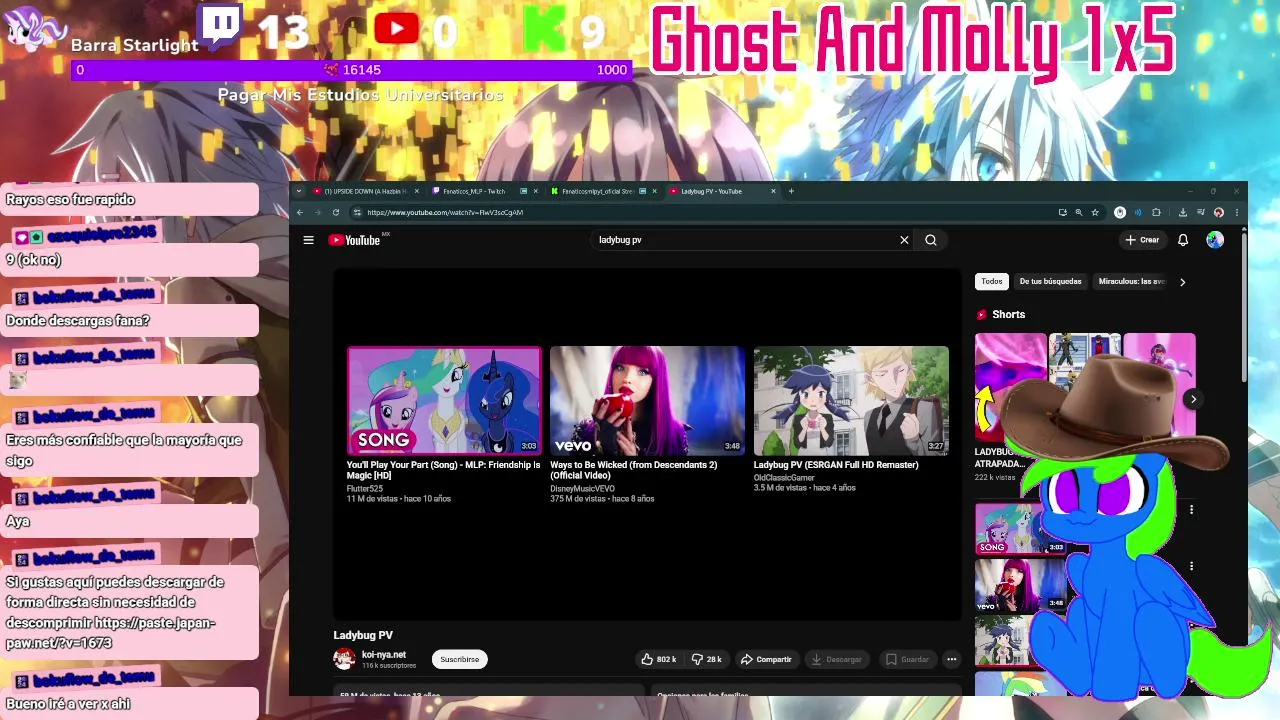Open sidebar SONG video thumbnail 3:03
The height and width of the screenshot is (720, 1280).
(x=1020, y=528)
